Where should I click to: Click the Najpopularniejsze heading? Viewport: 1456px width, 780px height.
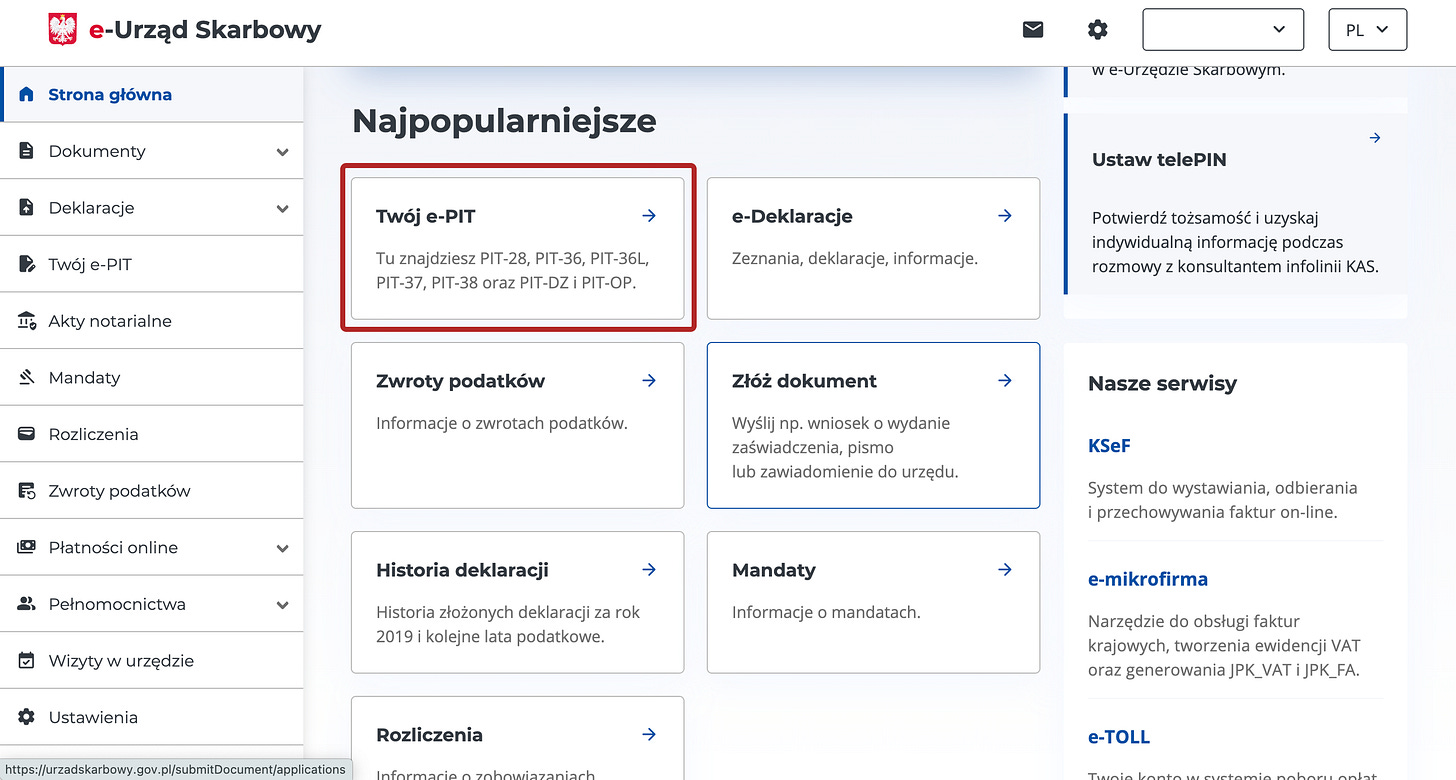pyautogui.click(x=504, y=121)
